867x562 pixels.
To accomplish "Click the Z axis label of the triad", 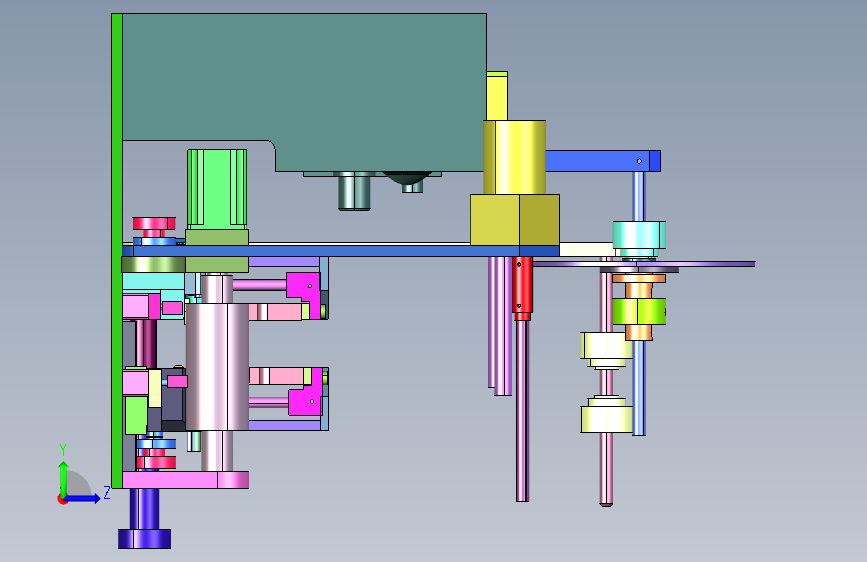I will pos(107,493).
